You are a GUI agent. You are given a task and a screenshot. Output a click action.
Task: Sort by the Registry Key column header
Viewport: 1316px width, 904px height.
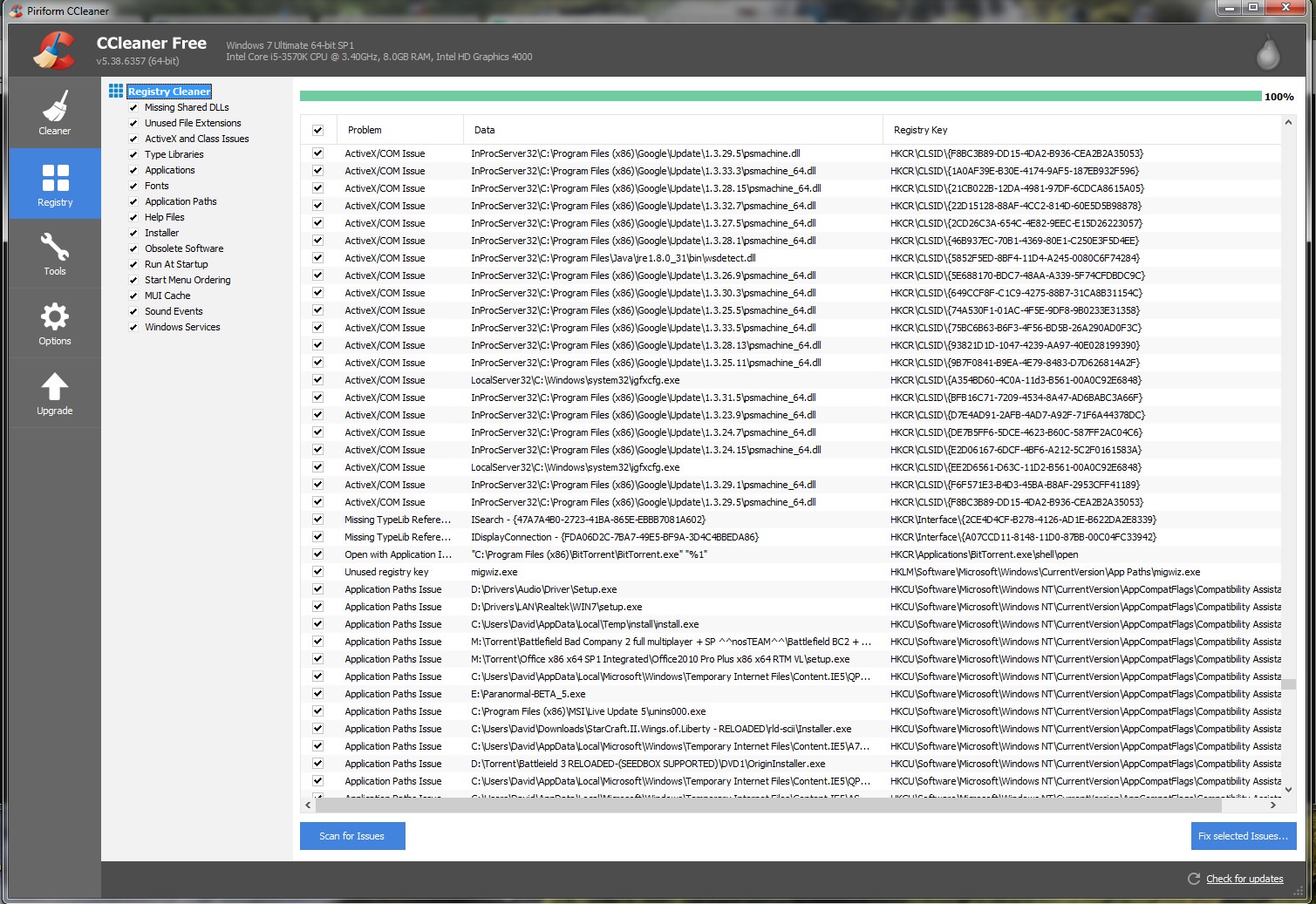pos(1081,130)
